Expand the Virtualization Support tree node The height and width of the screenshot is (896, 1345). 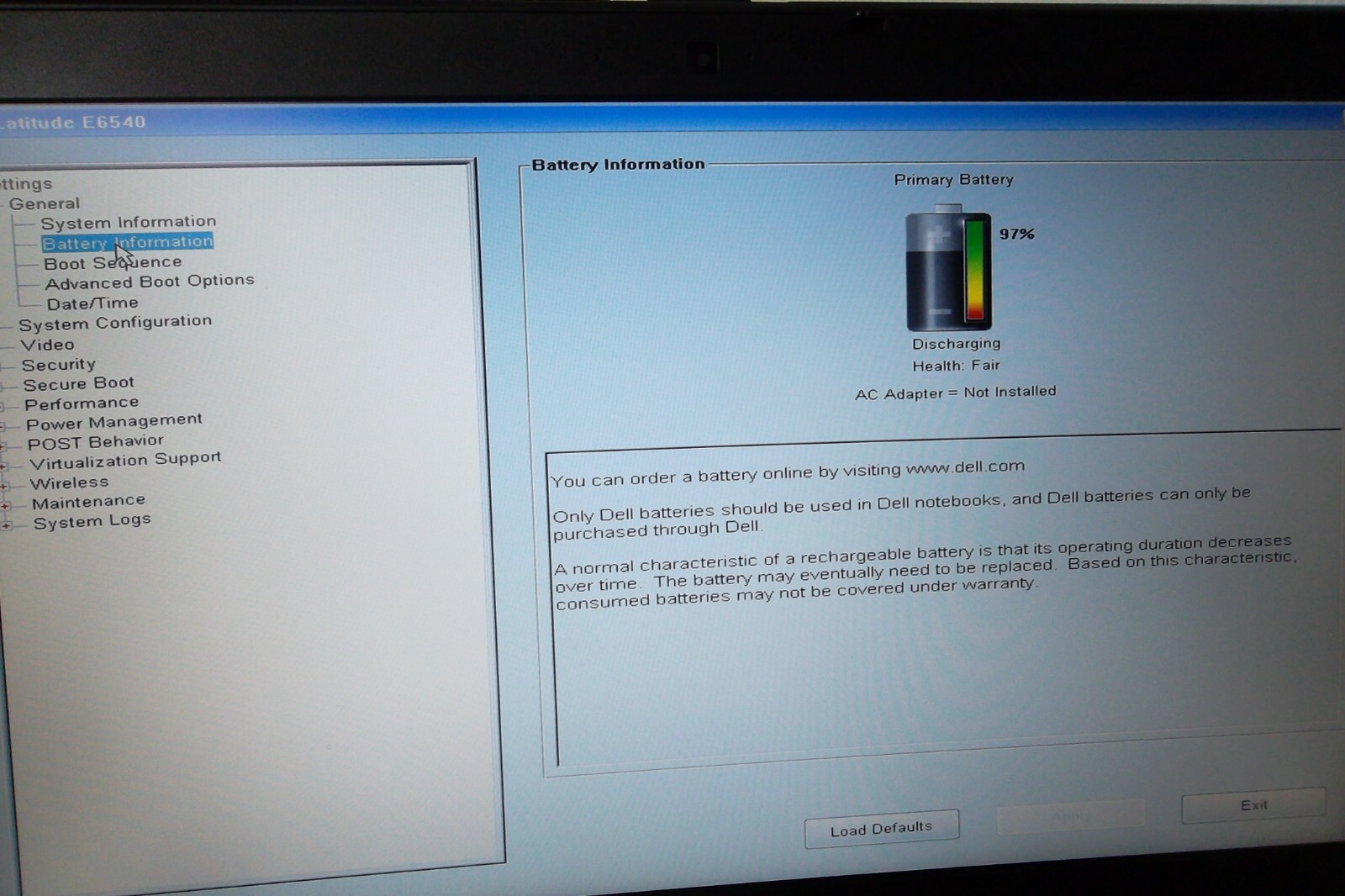[x=4, y=465]
